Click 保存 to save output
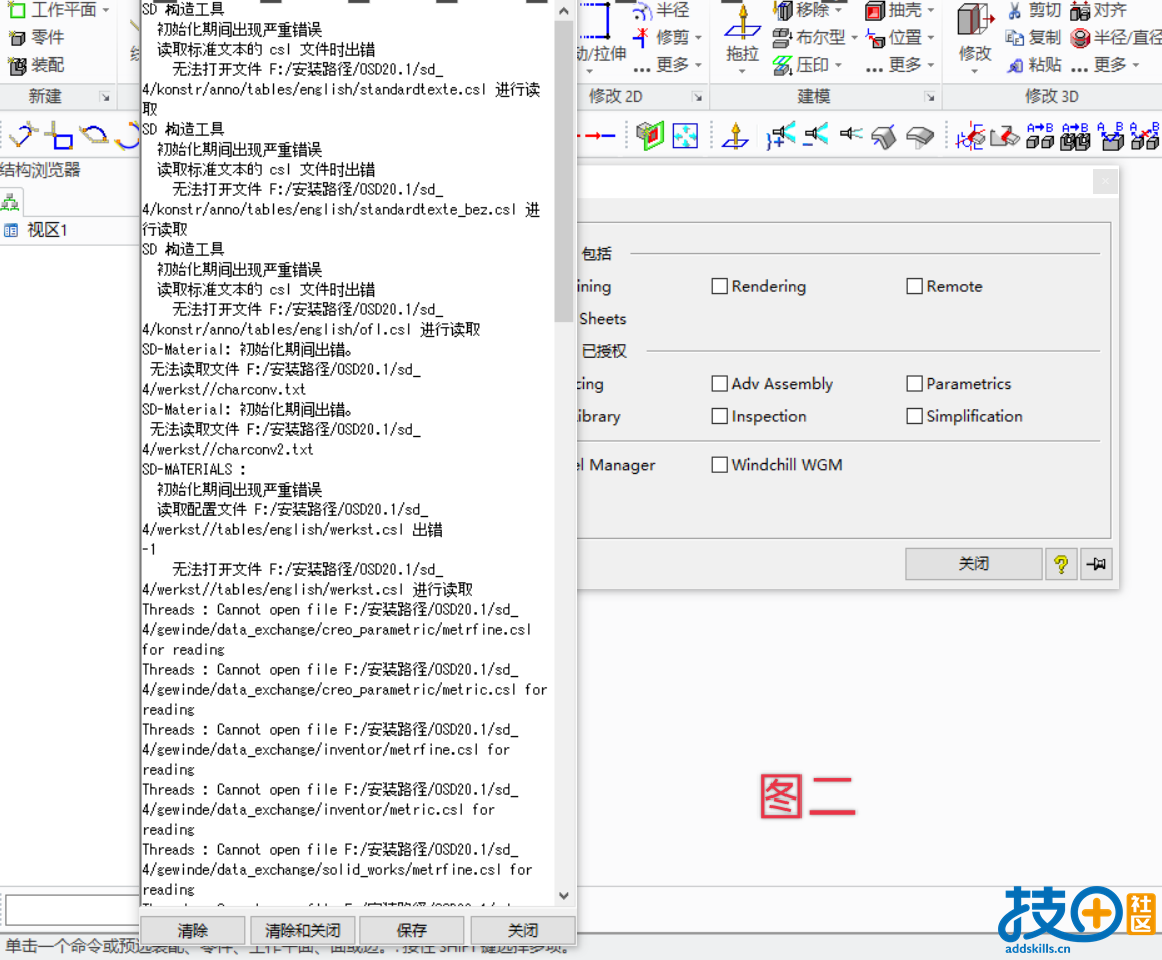Image resolution: width=1162 pixels, height=960 pixels. (412, 930)
